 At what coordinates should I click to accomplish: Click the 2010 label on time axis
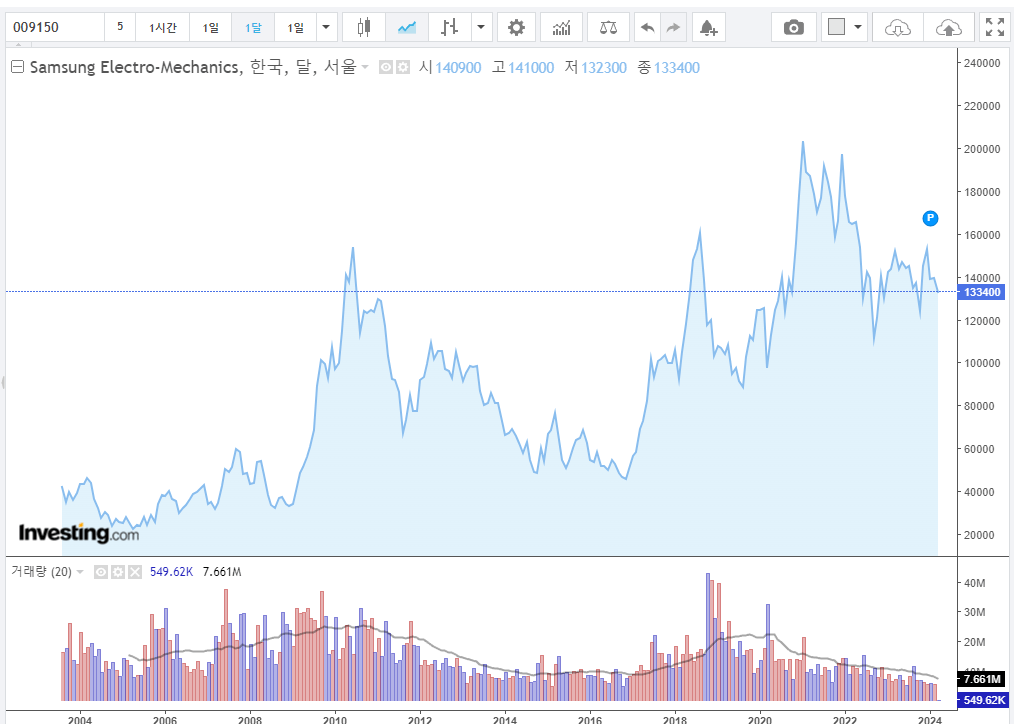tap(335, 719)
